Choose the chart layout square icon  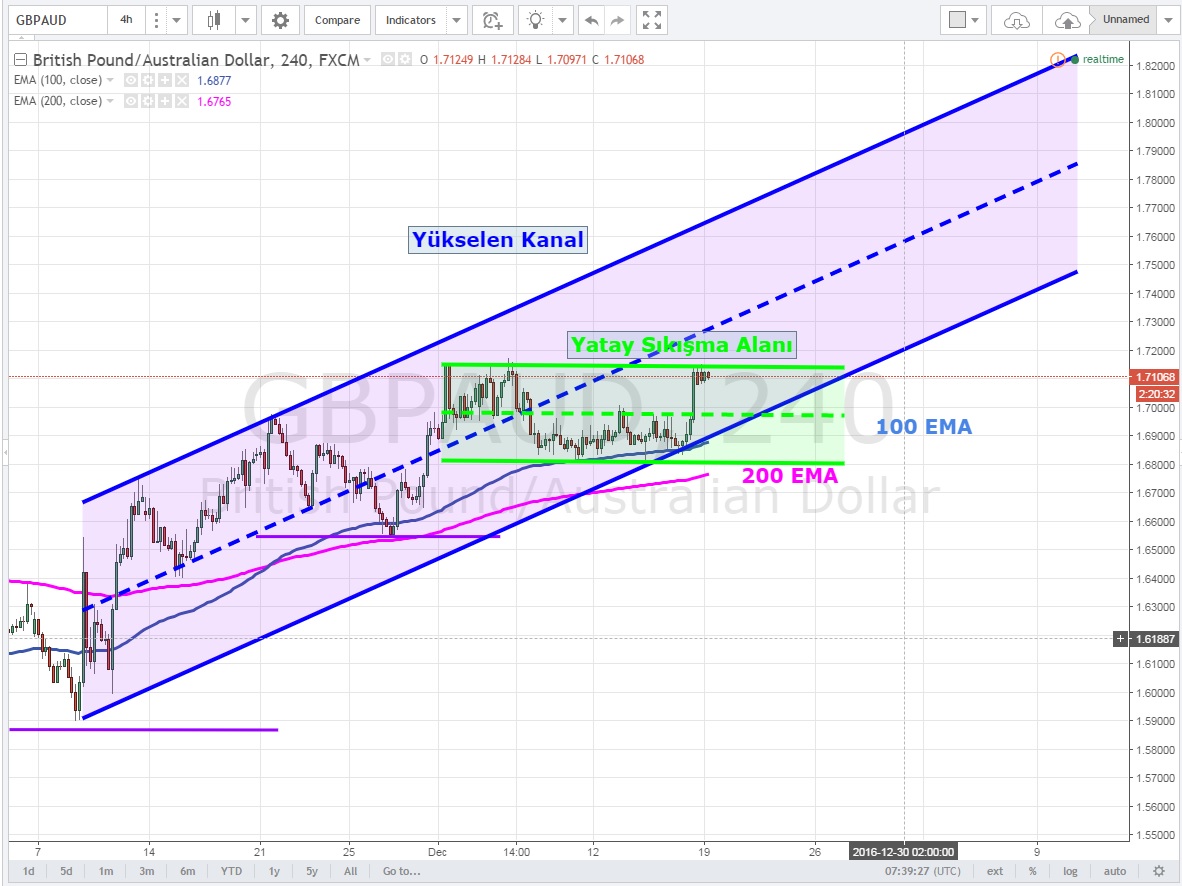pyautogui.click(x=957, y=20)
